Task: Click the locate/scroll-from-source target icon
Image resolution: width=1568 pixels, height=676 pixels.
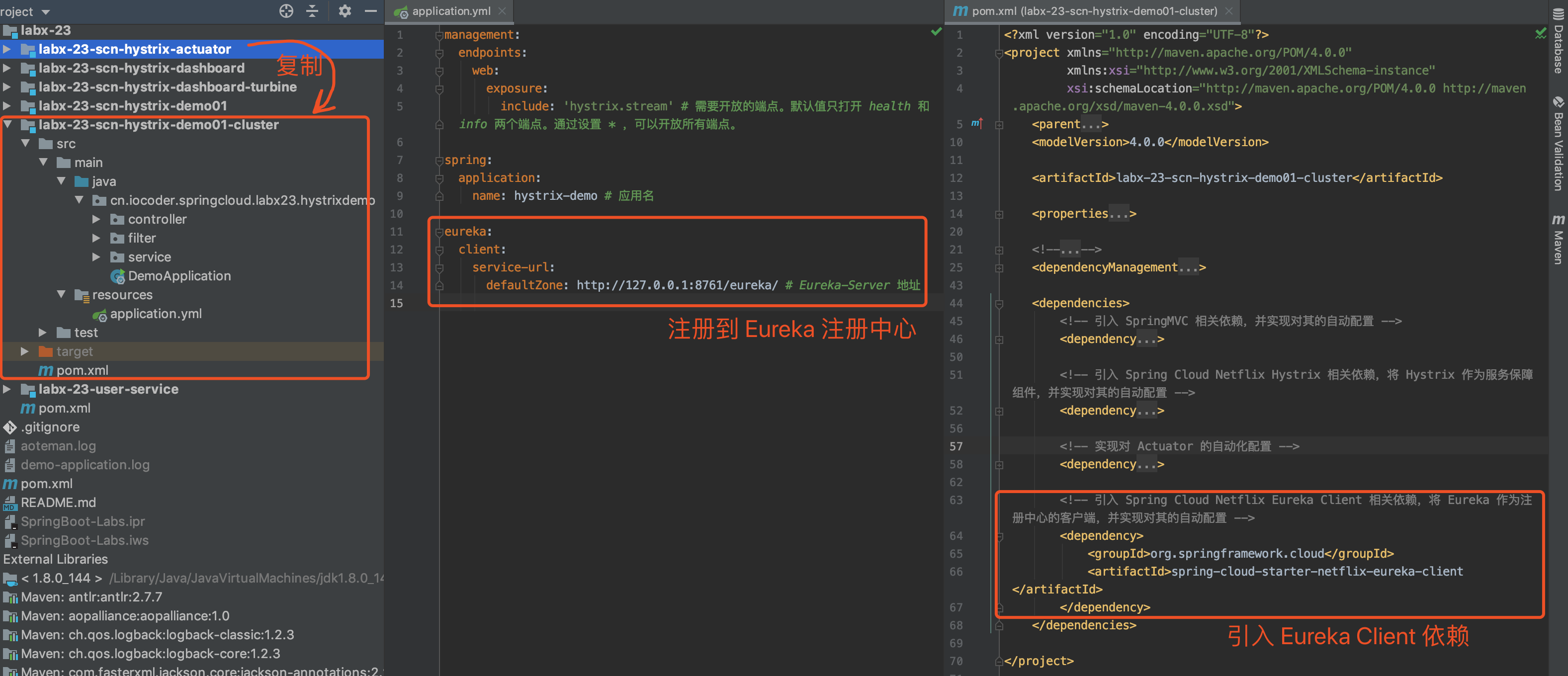Action: point(286,11)
